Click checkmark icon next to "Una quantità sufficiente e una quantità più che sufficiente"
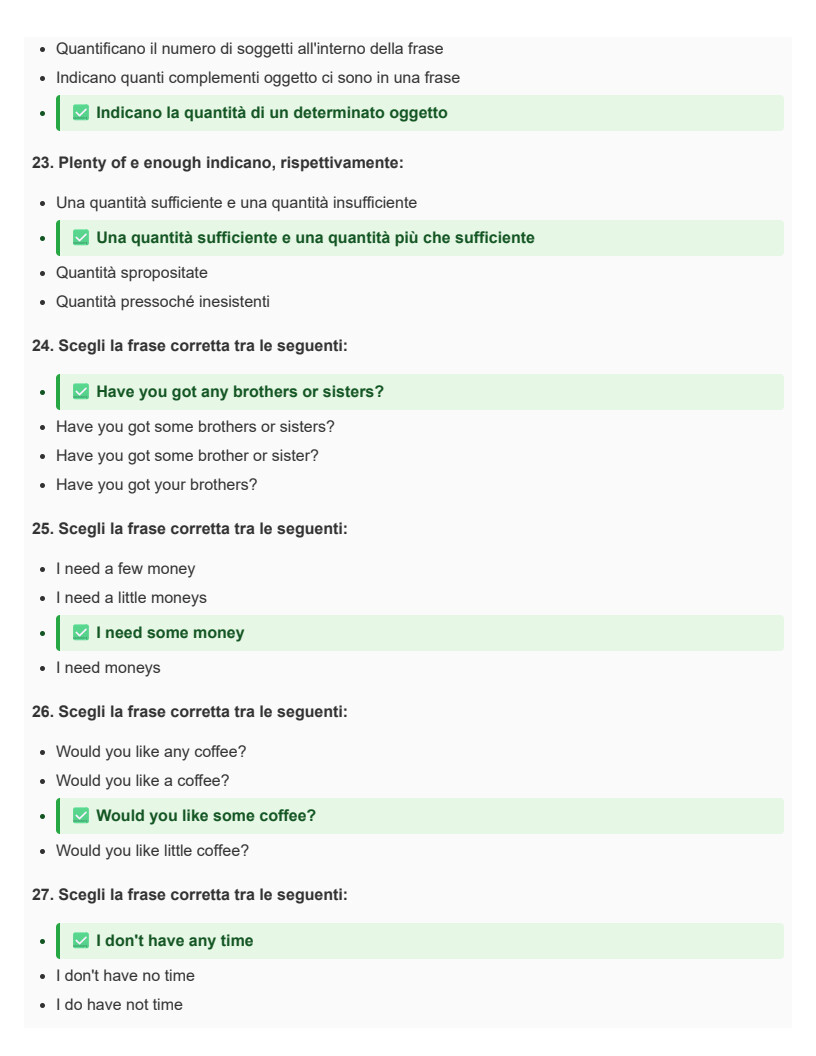The image size is (816, 1056). [x=81, y=238]
